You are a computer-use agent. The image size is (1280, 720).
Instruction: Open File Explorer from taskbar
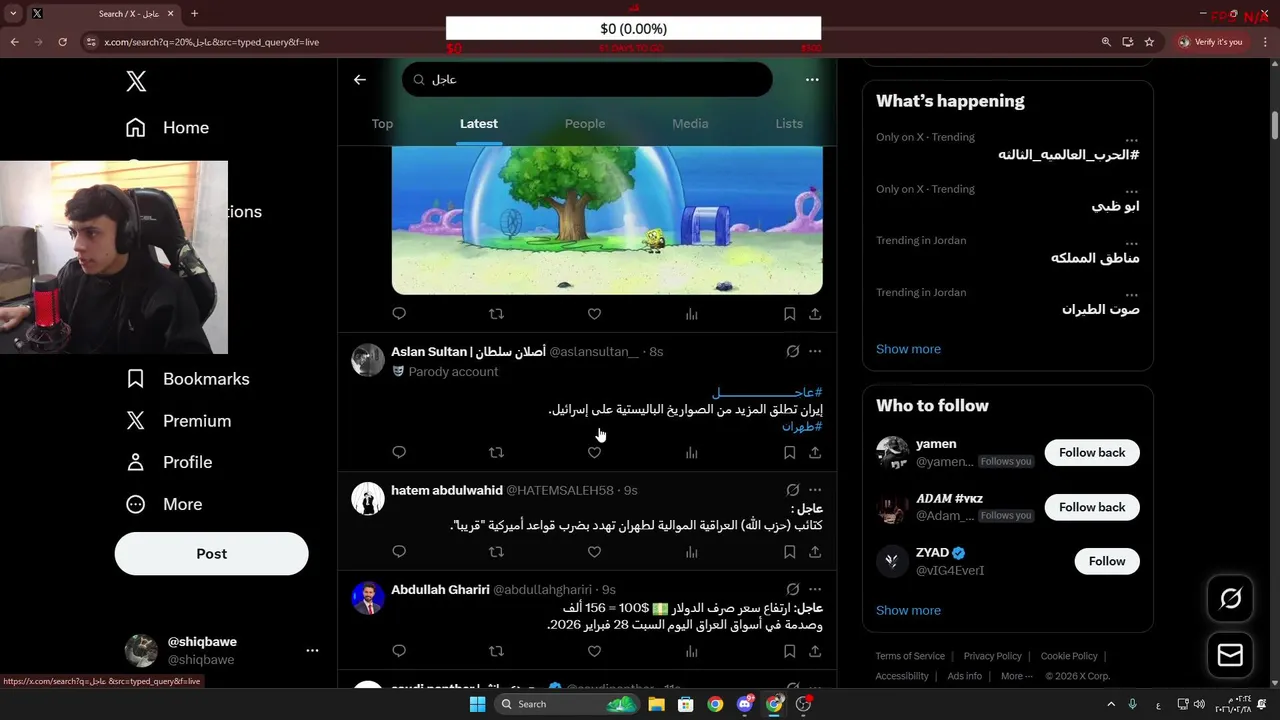point(656,704)
